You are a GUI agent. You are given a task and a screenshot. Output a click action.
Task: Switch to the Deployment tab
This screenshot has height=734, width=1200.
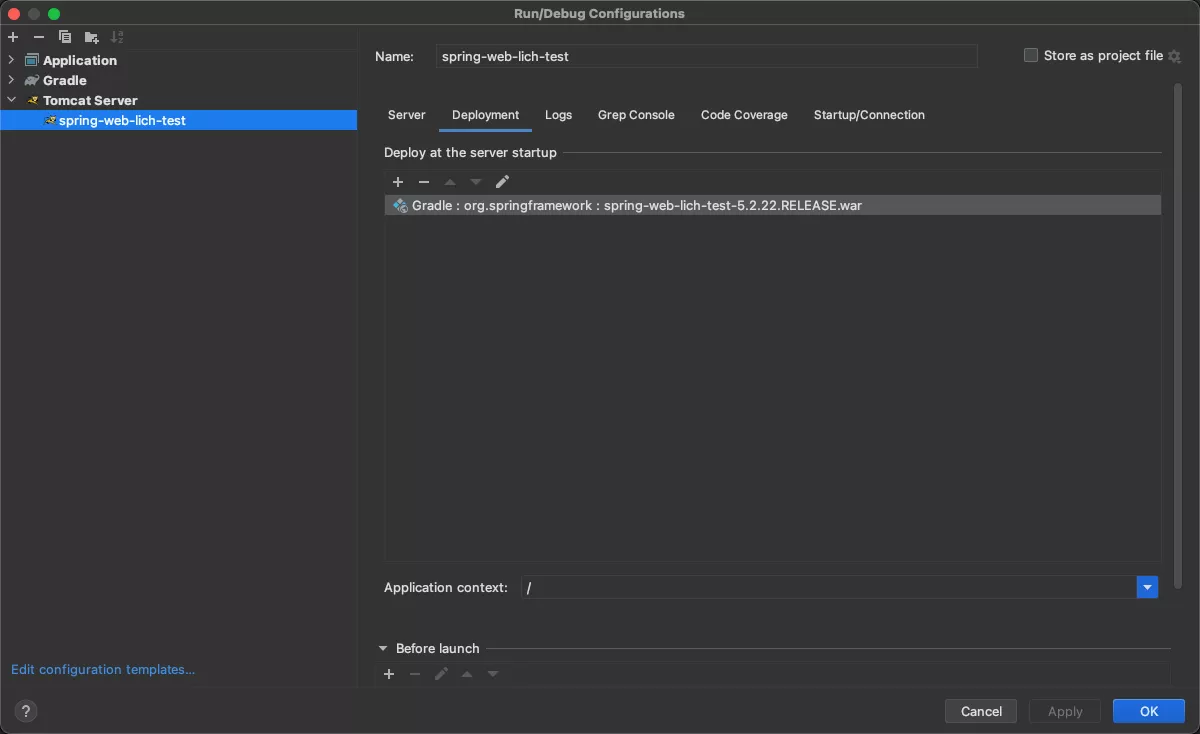click(485, 115)
